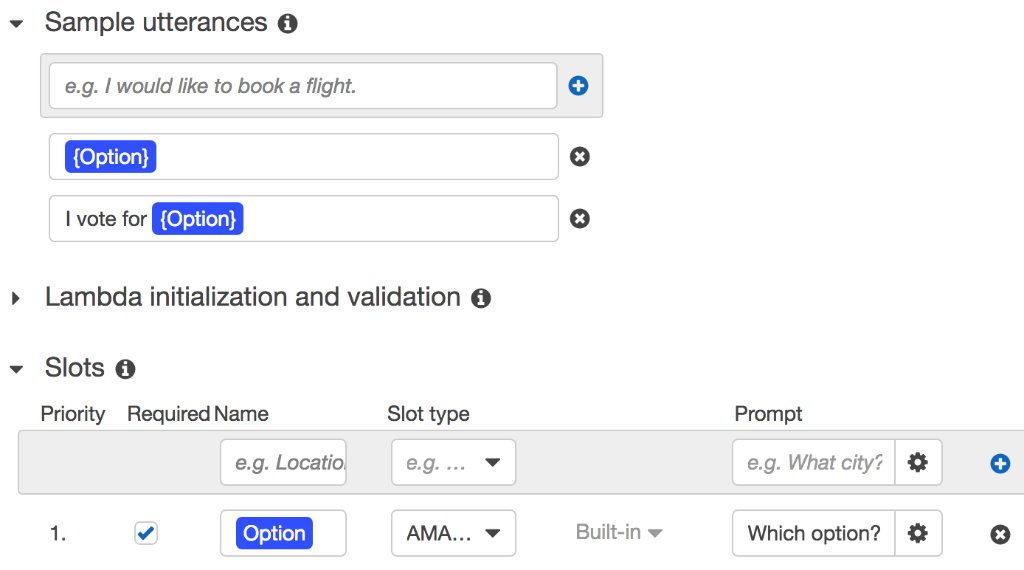
Task: Click the info icon beside Sample utterances
Action: 288,24
